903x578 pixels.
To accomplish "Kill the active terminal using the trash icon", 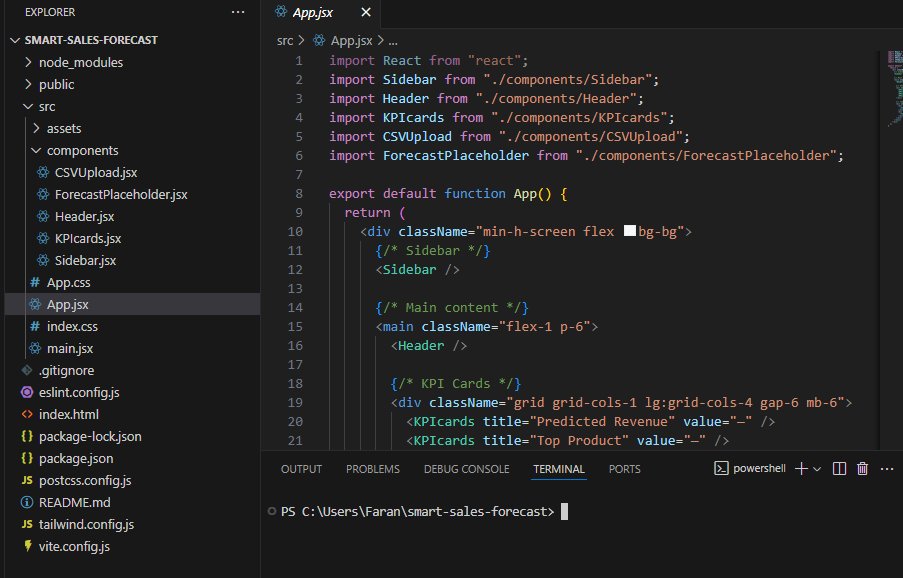I will [862, 467].
